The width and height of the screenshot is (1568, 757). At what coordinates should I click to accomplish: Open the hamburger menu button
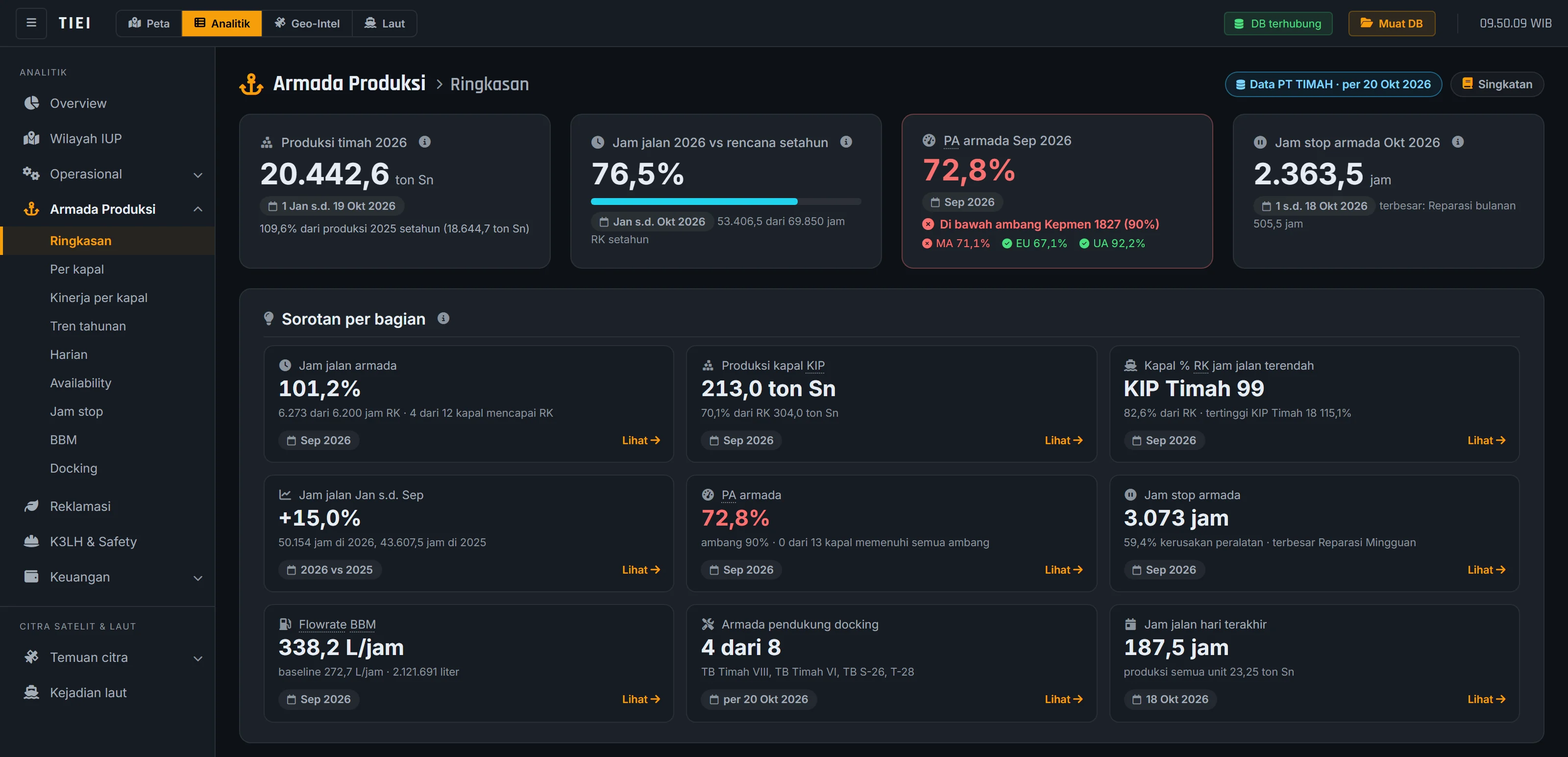pyautogui.click(x=31, y=23)
